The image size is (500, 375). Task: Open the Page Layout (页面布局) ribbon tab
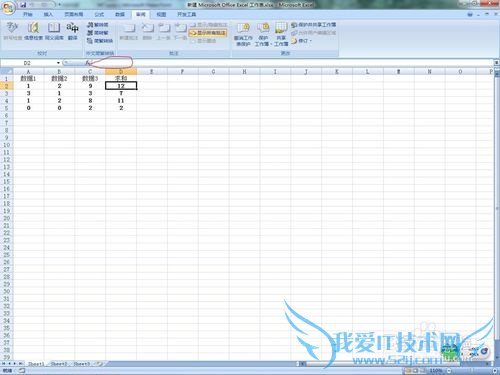coord(74,14)
